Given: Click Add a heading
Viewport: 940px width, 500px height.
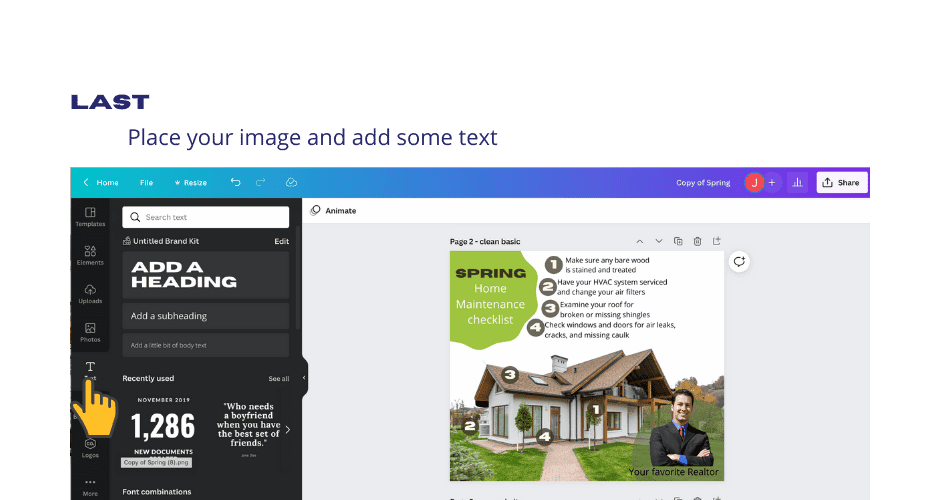Looking at the screenshot, I should pos(206,275).
